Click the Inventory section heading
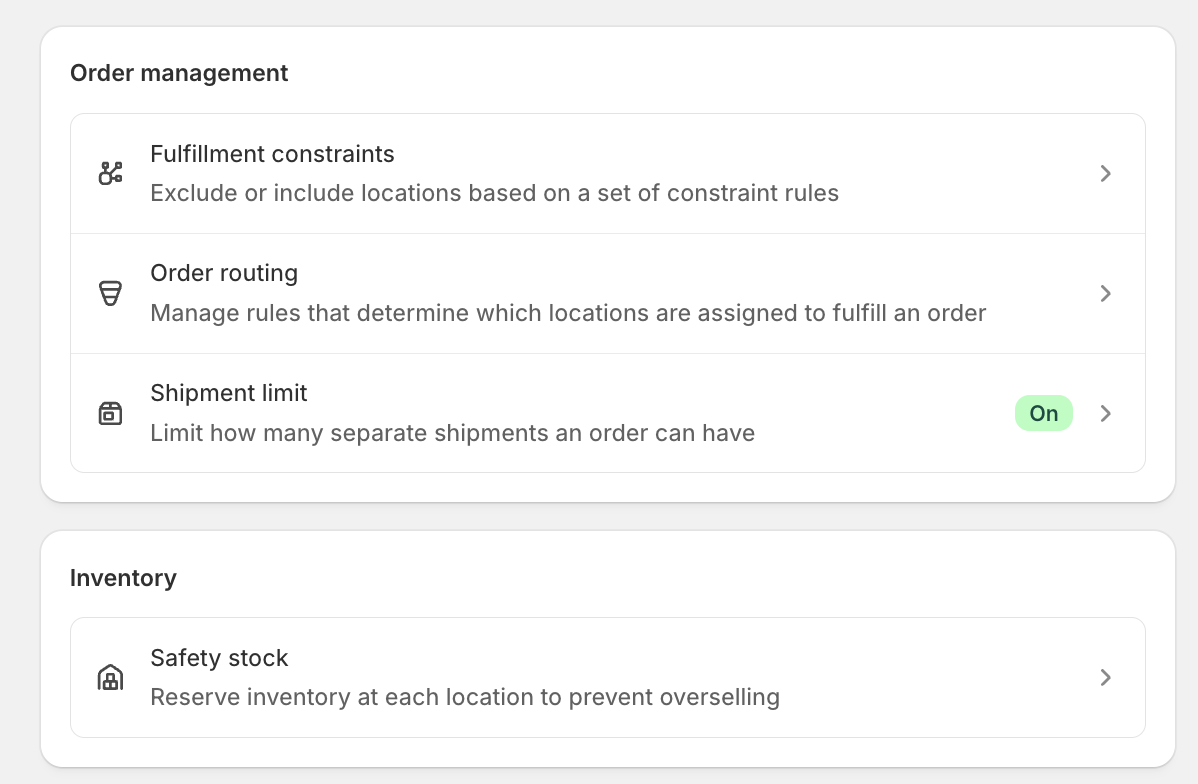The width and height of the screenshot is (1198, 784). click(x=123, y=578)
